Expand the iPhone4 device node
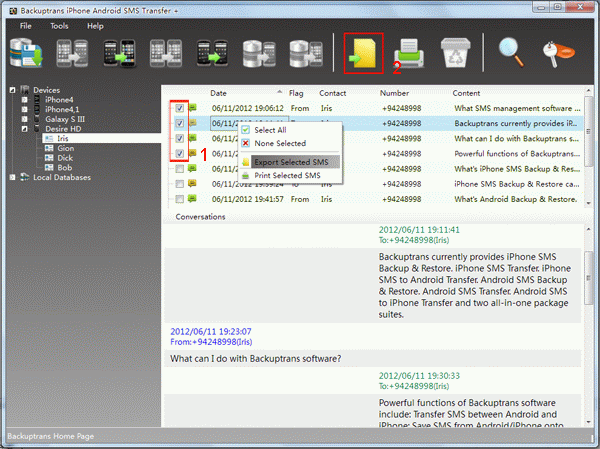 coord(24,100)
